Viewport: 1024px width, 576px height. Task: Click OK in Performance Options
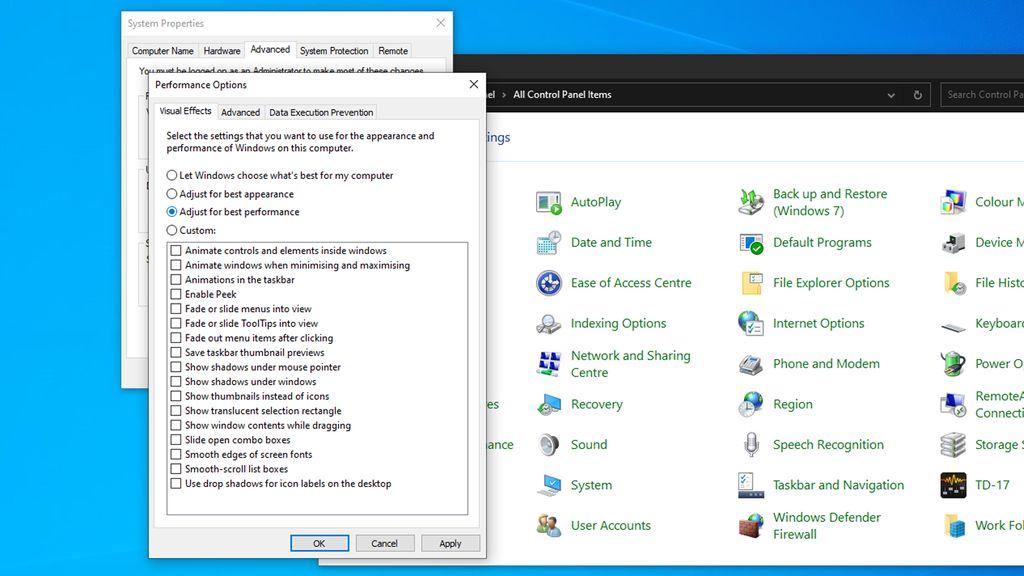pos(319,543)
